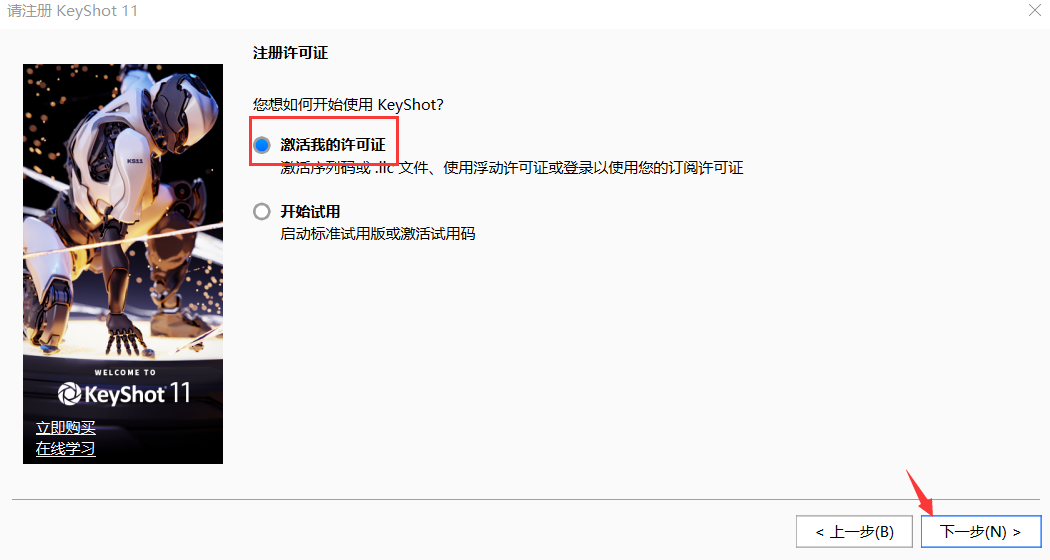Click the robot's white helmet head
Screen dimensions: 1050x560
(x=182, y=100)
